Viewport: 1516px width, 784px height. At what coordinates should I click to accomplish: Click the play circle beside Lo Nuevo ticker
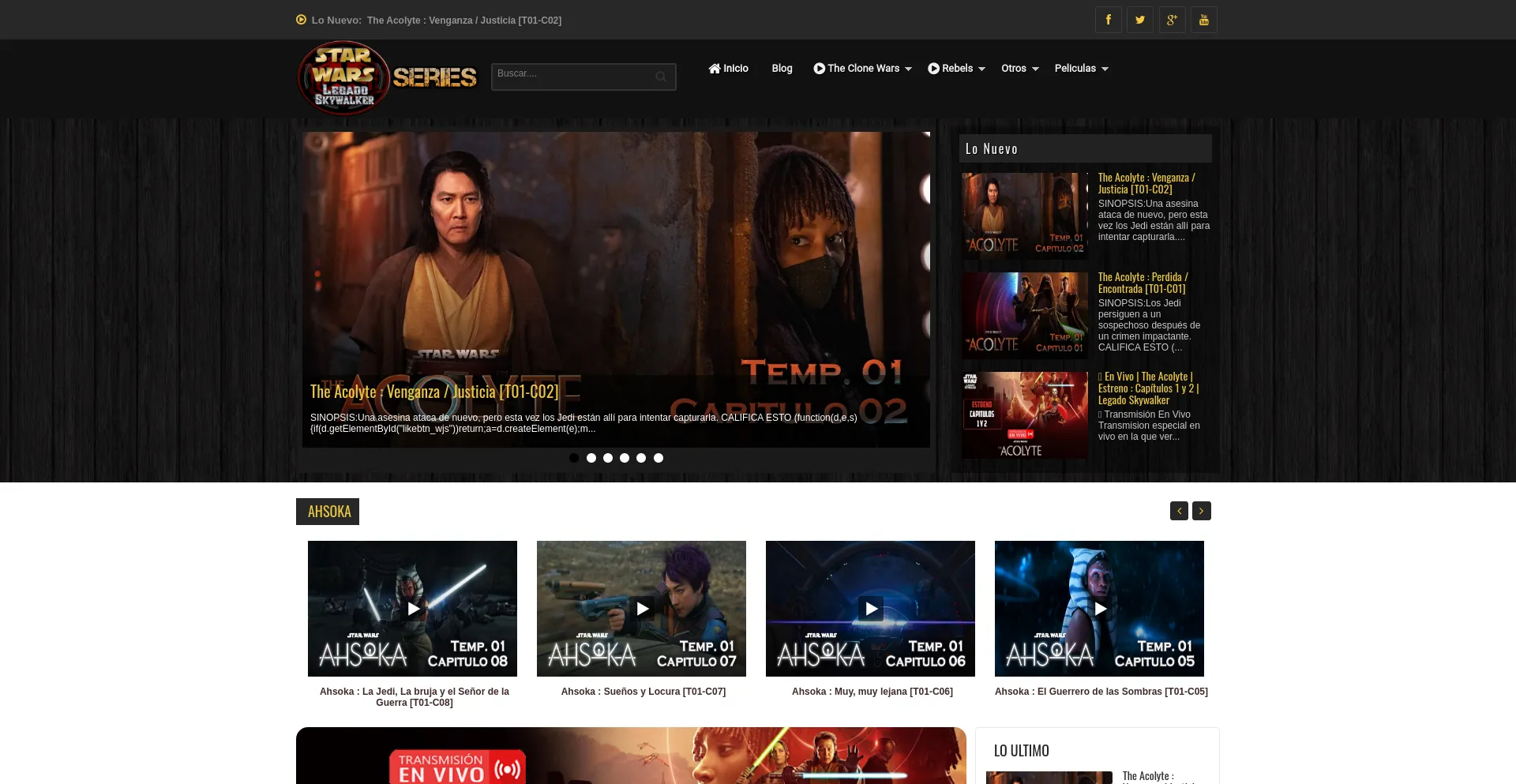301,20
